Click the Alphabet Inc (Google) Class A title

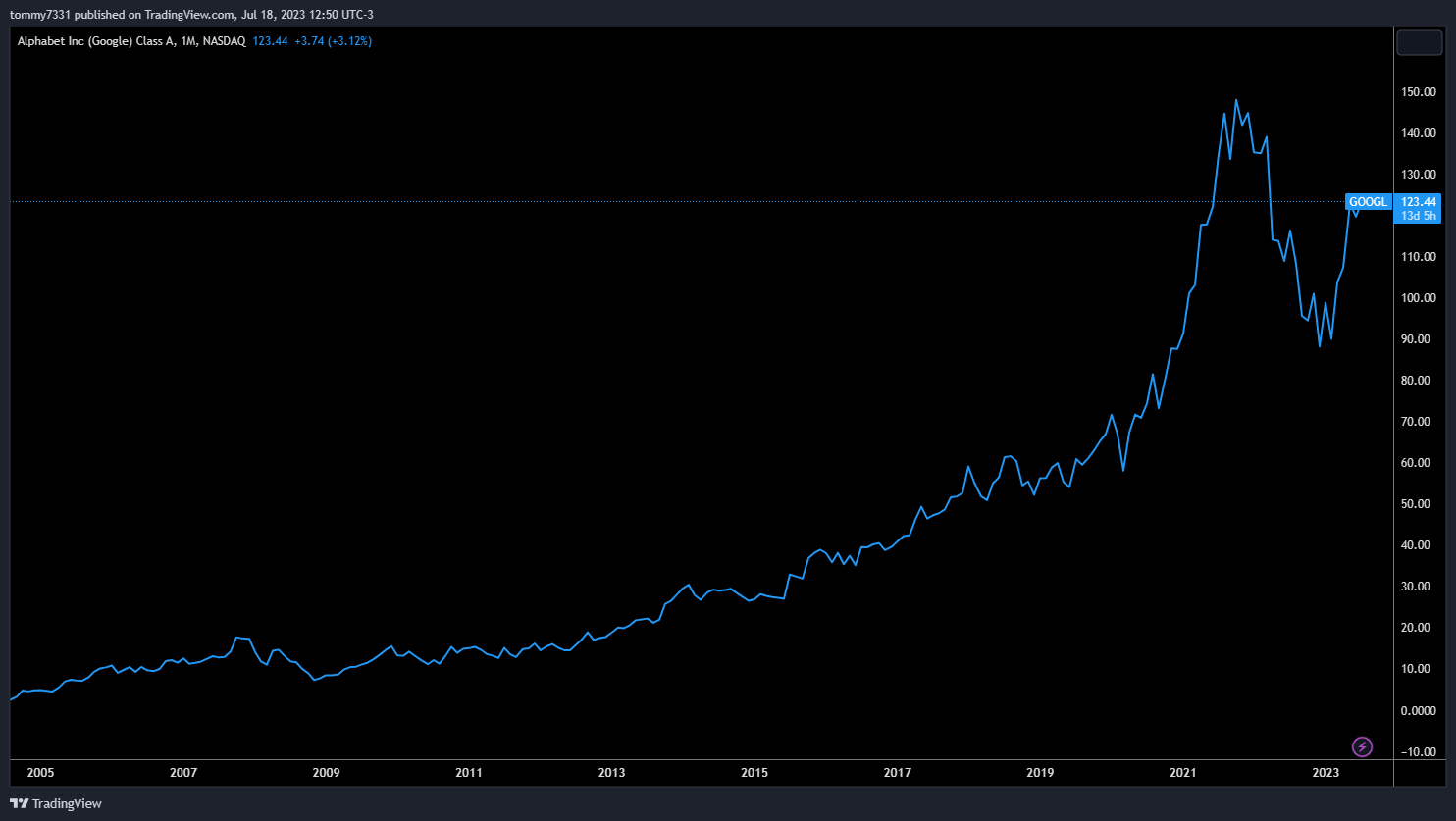[96, 41]
